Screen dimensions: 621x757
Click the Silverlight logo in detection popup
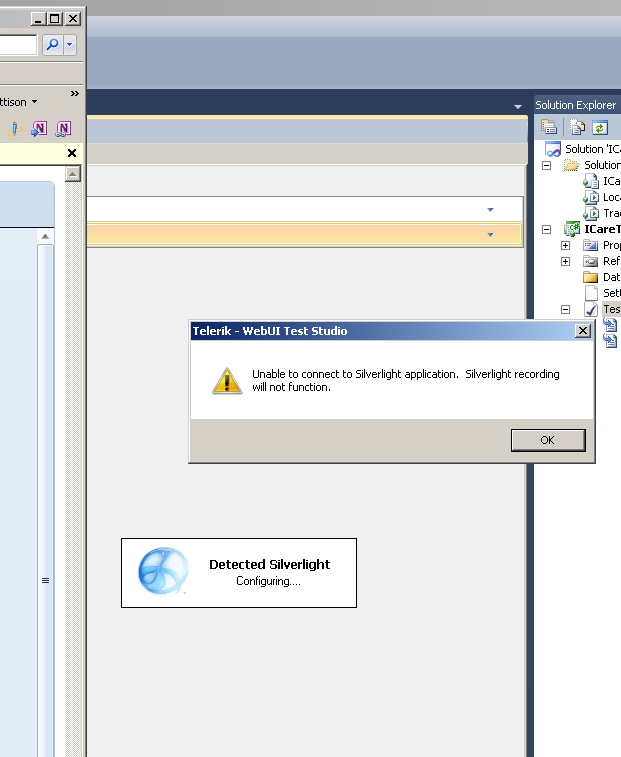[x=163, y=571]
